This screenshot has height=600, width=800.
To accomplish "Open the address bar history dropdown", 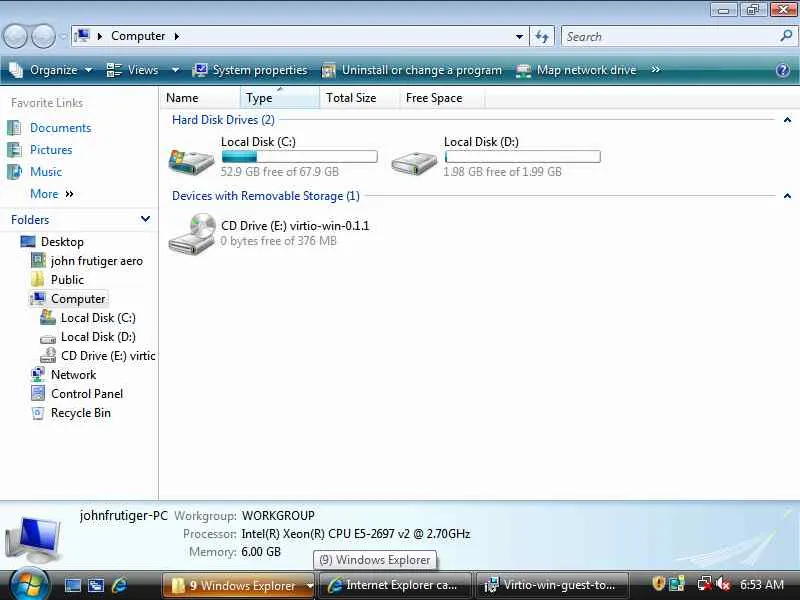I will (x=519, y=36).
